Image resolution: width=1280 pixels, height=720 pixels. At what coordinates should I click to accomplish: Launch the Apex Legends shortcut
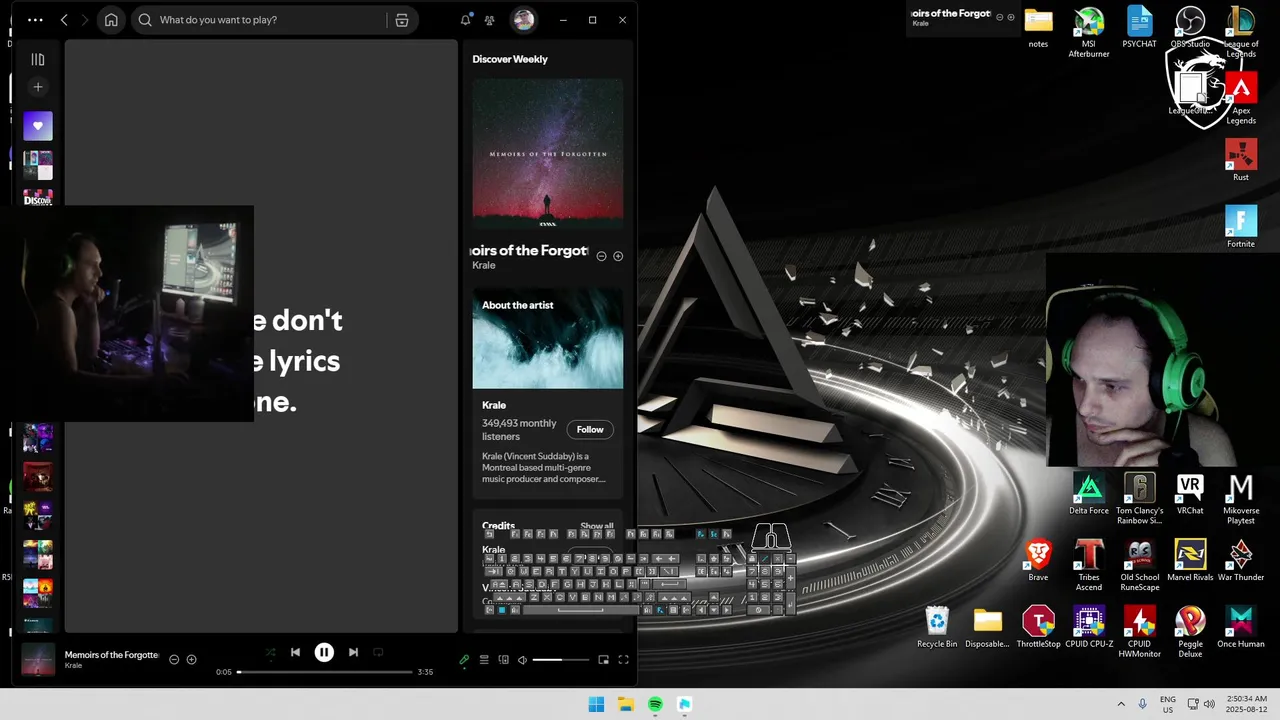(1241, 98)
